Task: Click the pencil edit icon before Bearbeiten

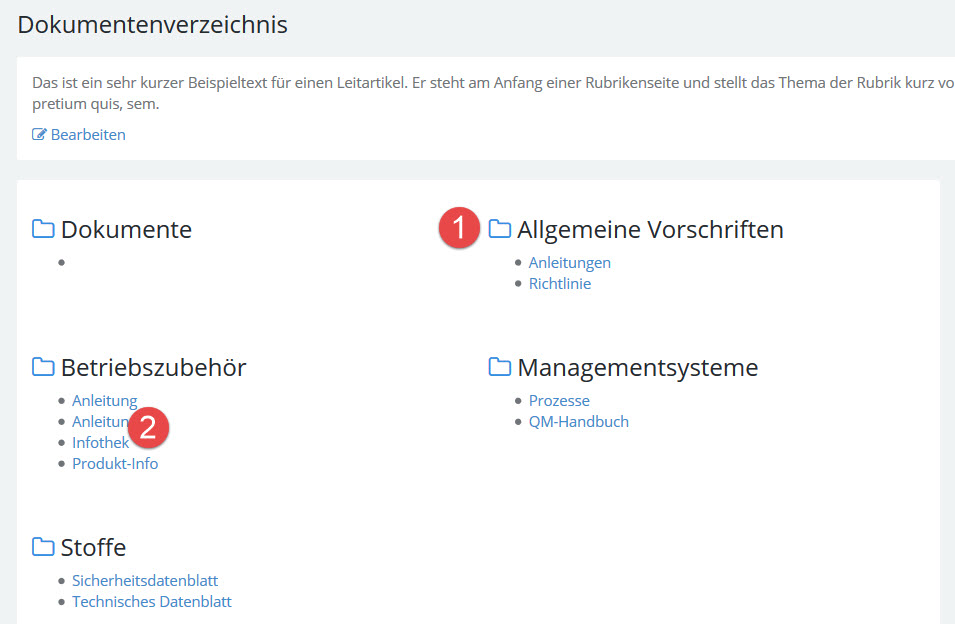Action: pyautogui.click(x=40, y=134)
